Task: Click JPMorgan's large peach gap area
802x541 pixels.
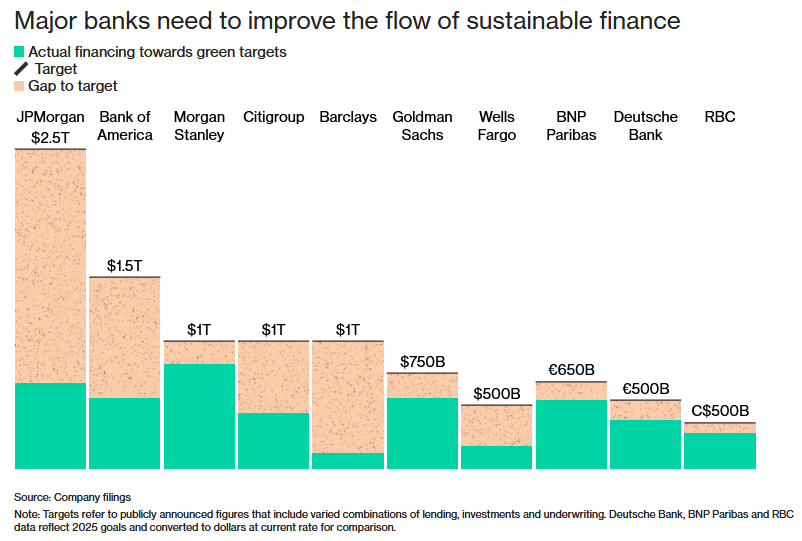Action: (50, 265)
